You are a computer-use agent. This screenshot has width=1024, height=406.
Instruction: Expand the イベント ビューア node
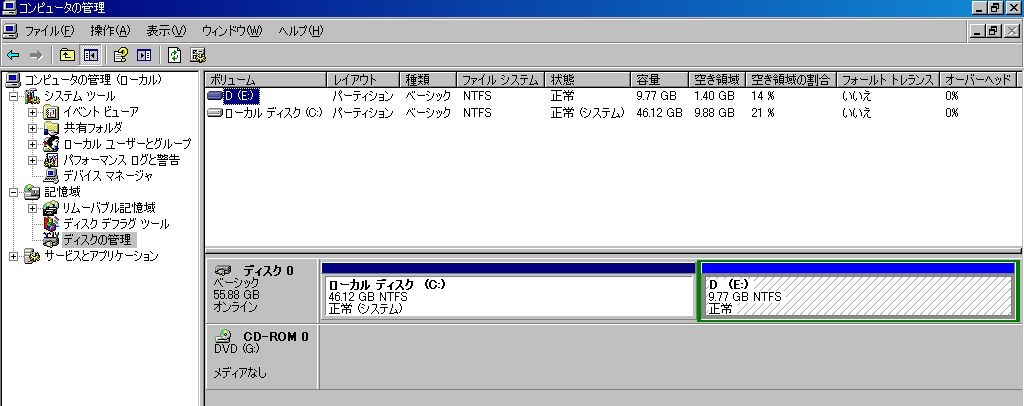click(x=33, y=112)
